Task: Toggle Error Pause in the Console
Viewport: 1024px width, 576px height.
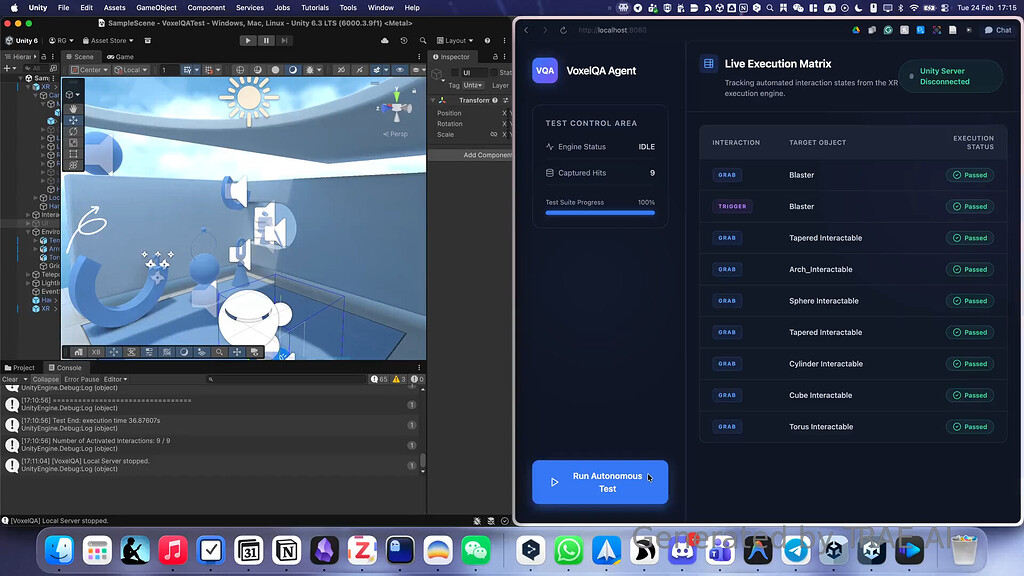Action: [82, 379]
